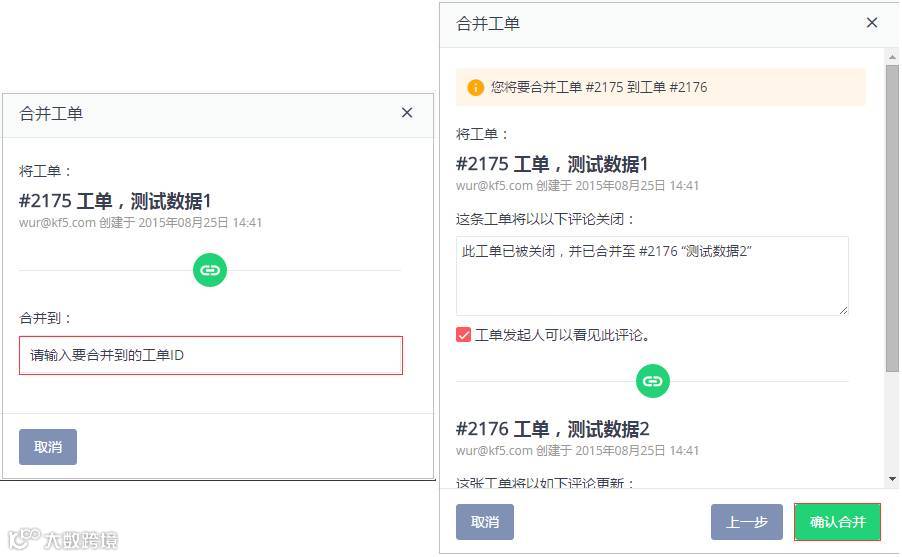902x557 pixels.
Task: Confirm with the 确认合并 button
Action: [x=837, y=522]
